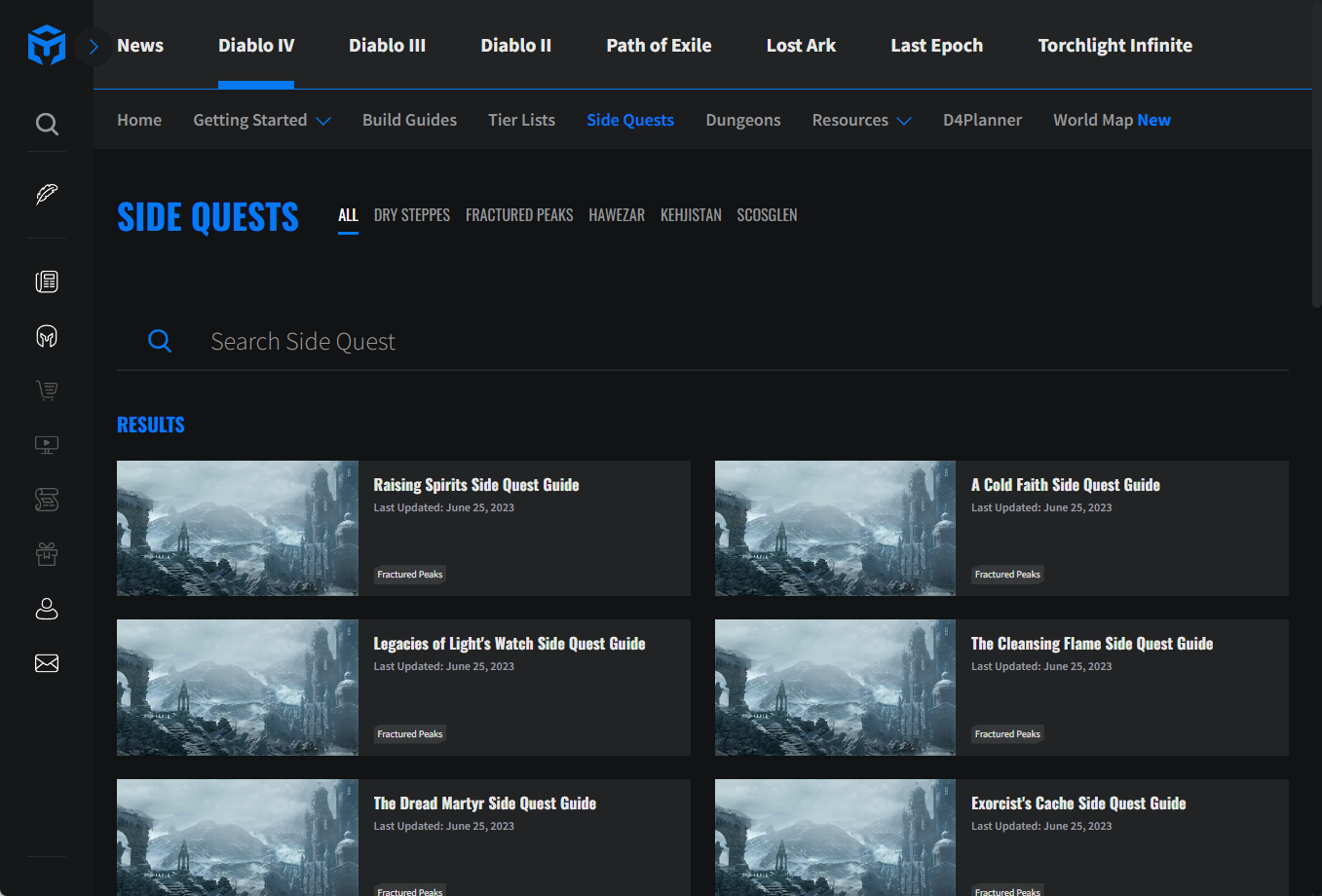Click Last Updated date under Exorcist's Cache
1322x896 pixels.
(x=1041, y=826)
